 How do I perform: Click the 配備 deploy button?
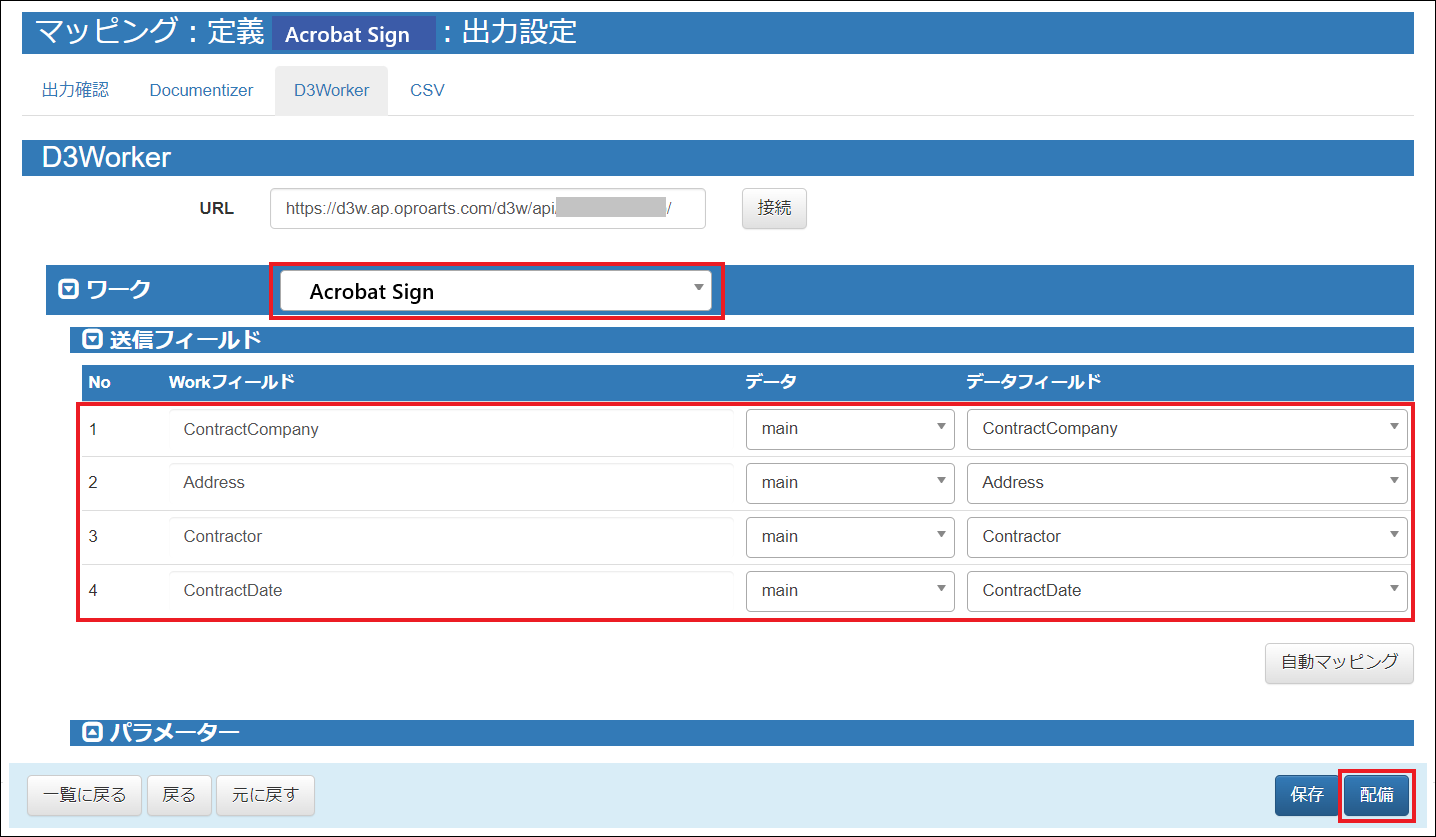(x=1376, y=796)
